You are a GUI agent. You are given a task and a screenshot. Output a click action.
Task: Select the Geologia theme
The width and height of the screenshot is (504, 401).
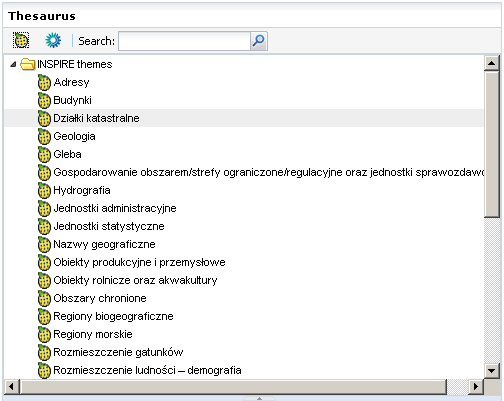pos(74,136)
